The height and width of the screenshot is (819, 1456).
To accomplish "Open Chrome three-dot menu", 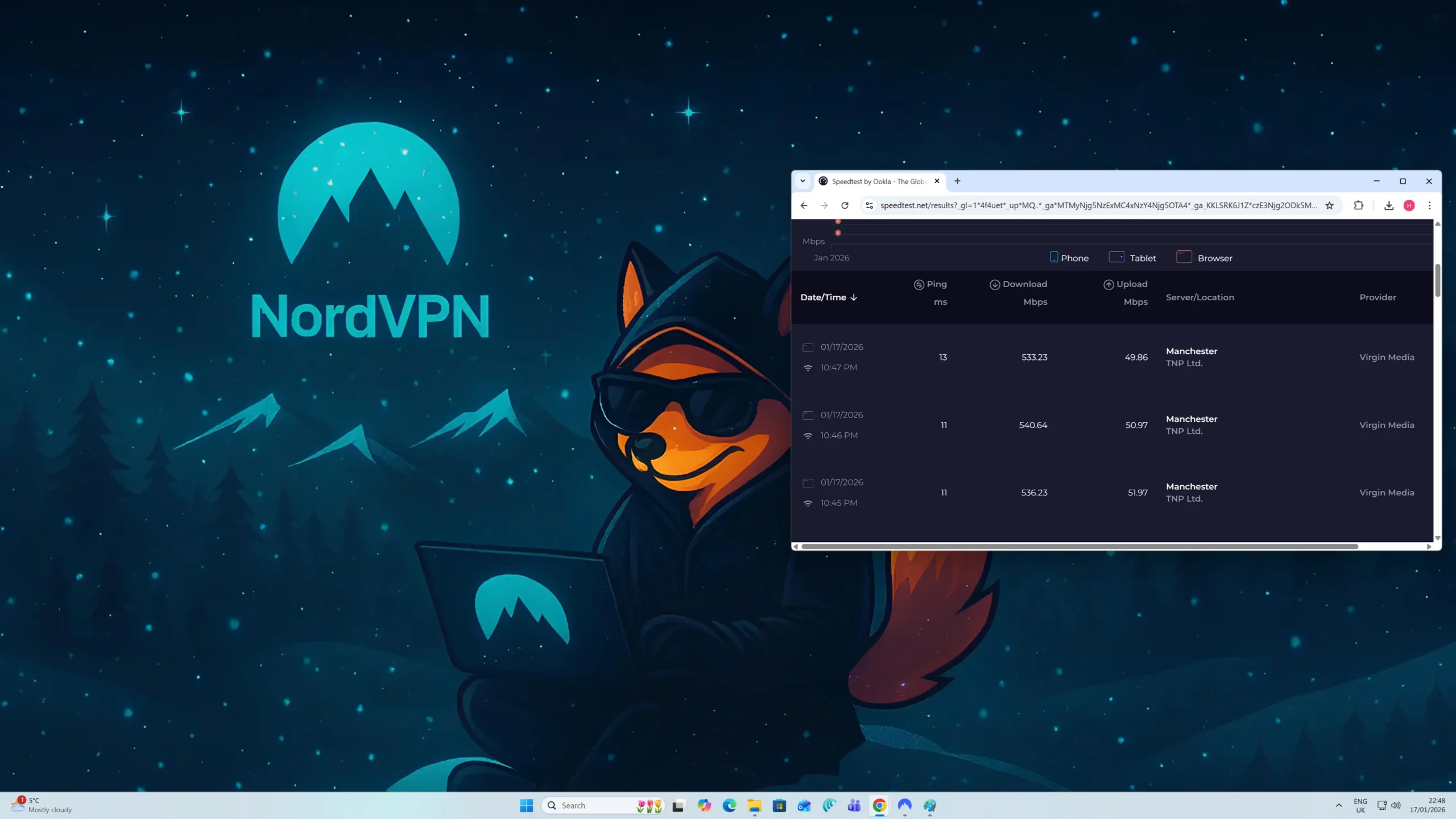I will [1429, 205].
